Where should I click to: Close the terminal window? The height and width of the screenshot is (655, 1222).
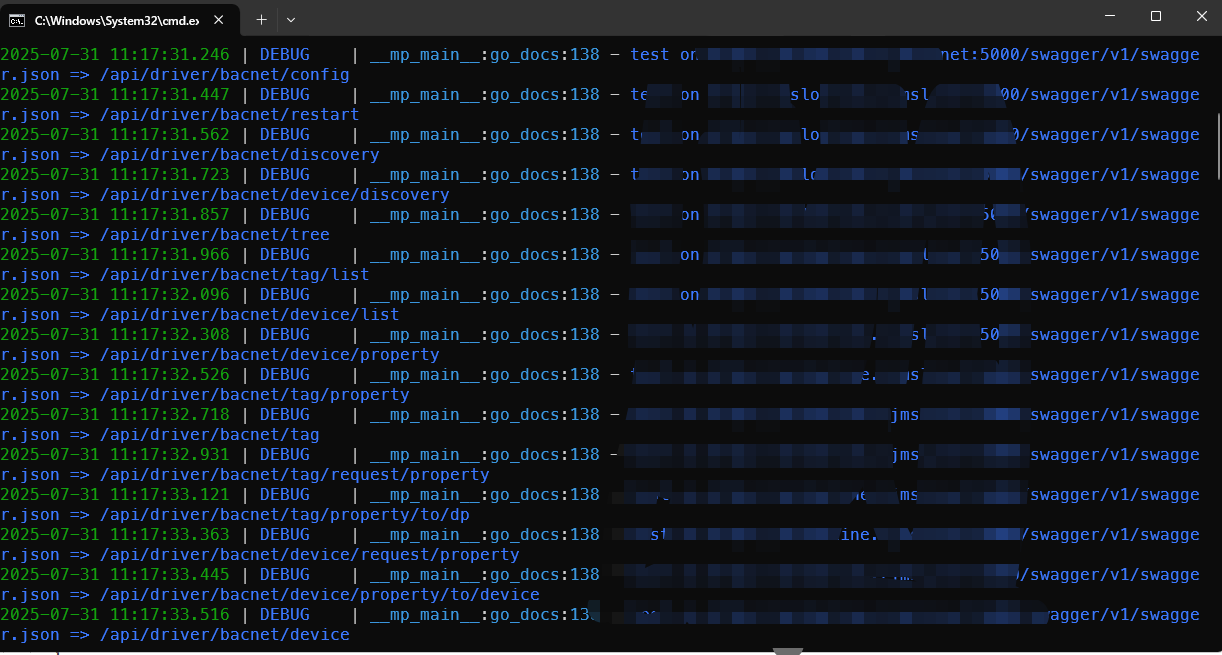pos(1201,16)
